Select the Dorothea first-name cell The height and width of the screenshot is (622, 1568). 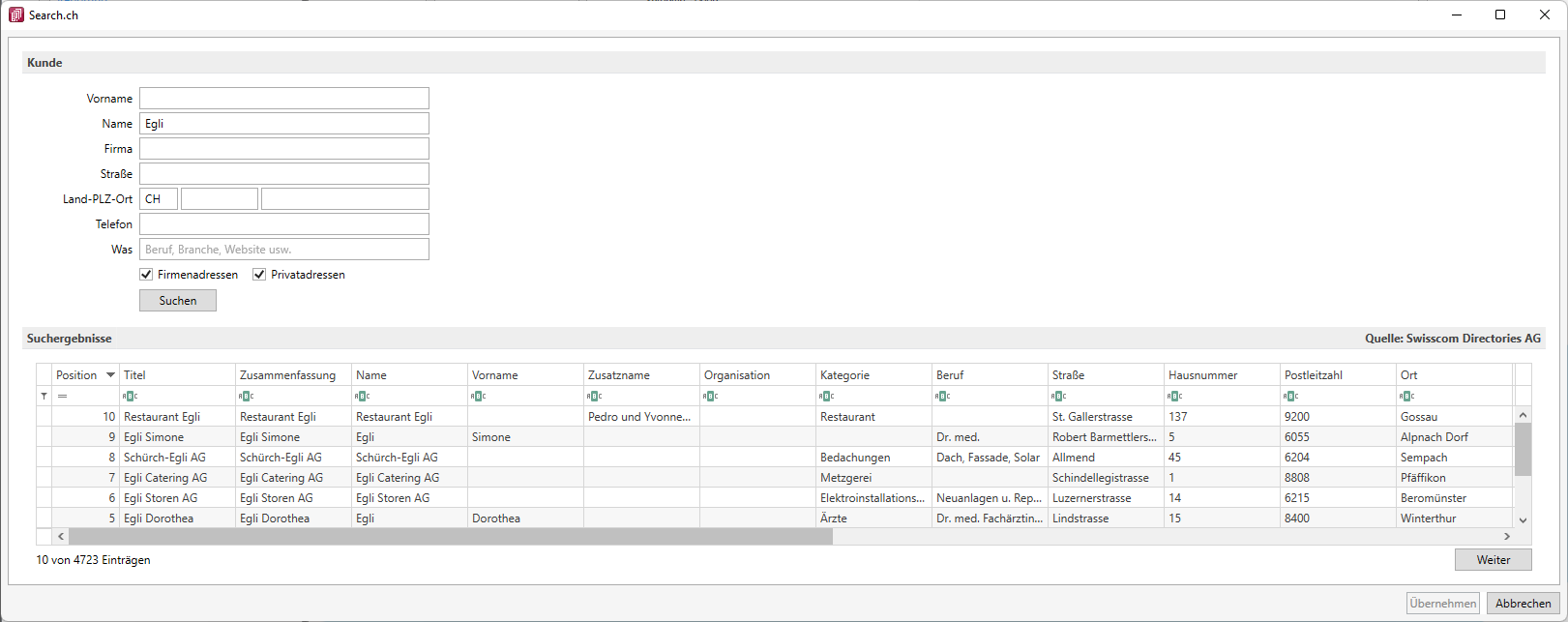[526, 518]
